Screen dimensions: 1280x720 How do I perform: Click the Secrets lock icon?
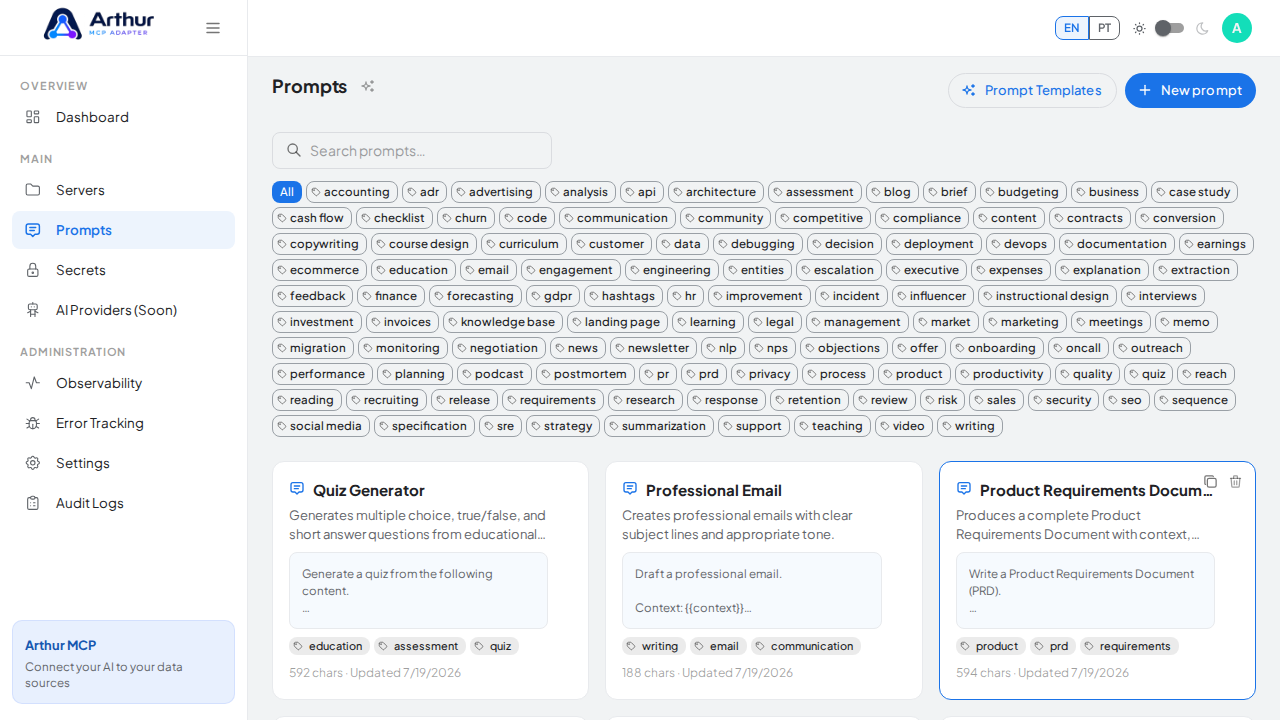click(x=33, y=270)
